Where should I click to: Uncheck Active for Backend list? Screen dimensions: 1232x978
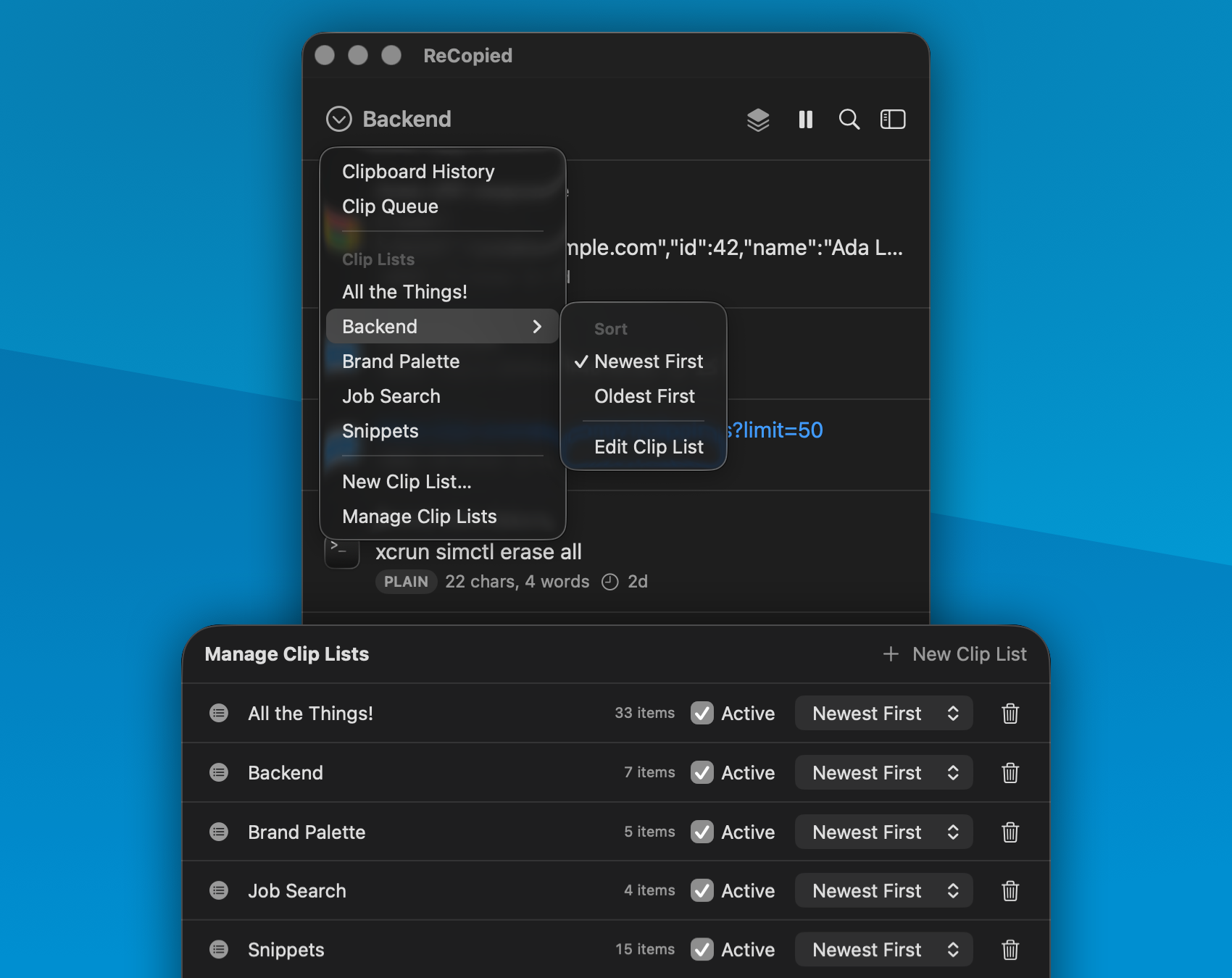click(702, 773)
